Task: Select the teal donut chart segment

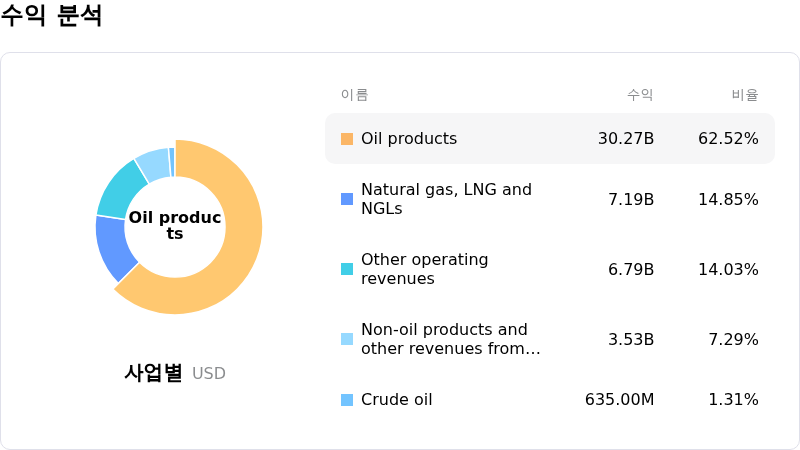Action: click(120, 188)
